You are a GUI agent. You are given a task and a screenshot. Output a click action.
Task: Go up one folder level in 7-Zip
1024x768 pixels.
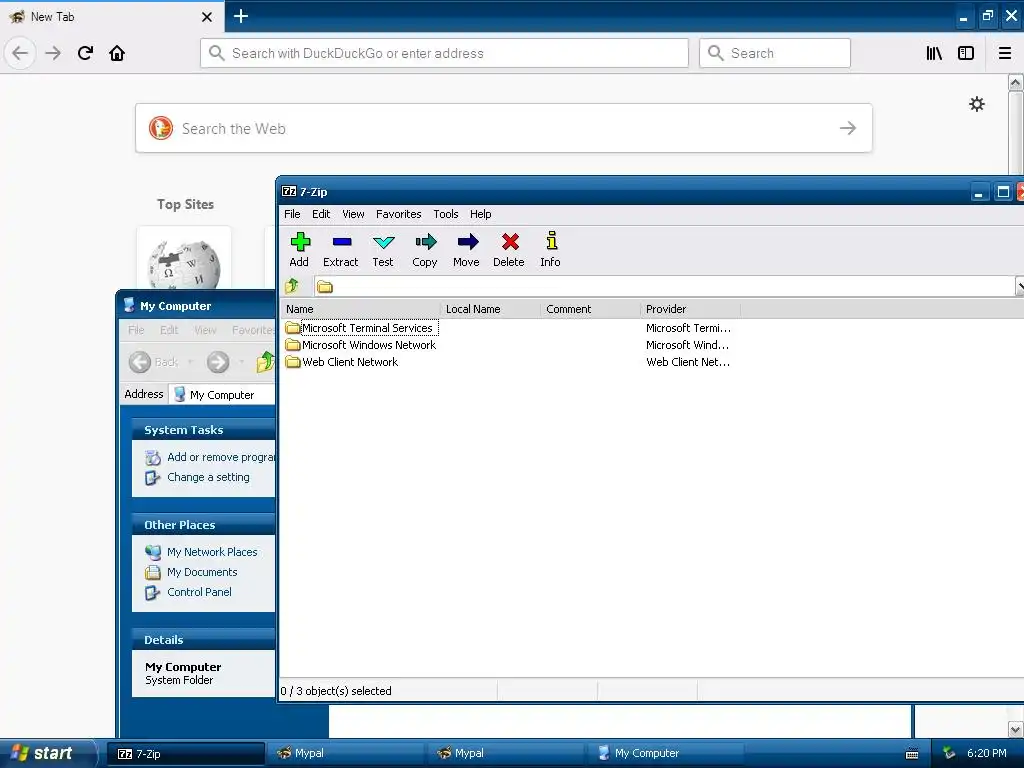click(x=292, y=286)
